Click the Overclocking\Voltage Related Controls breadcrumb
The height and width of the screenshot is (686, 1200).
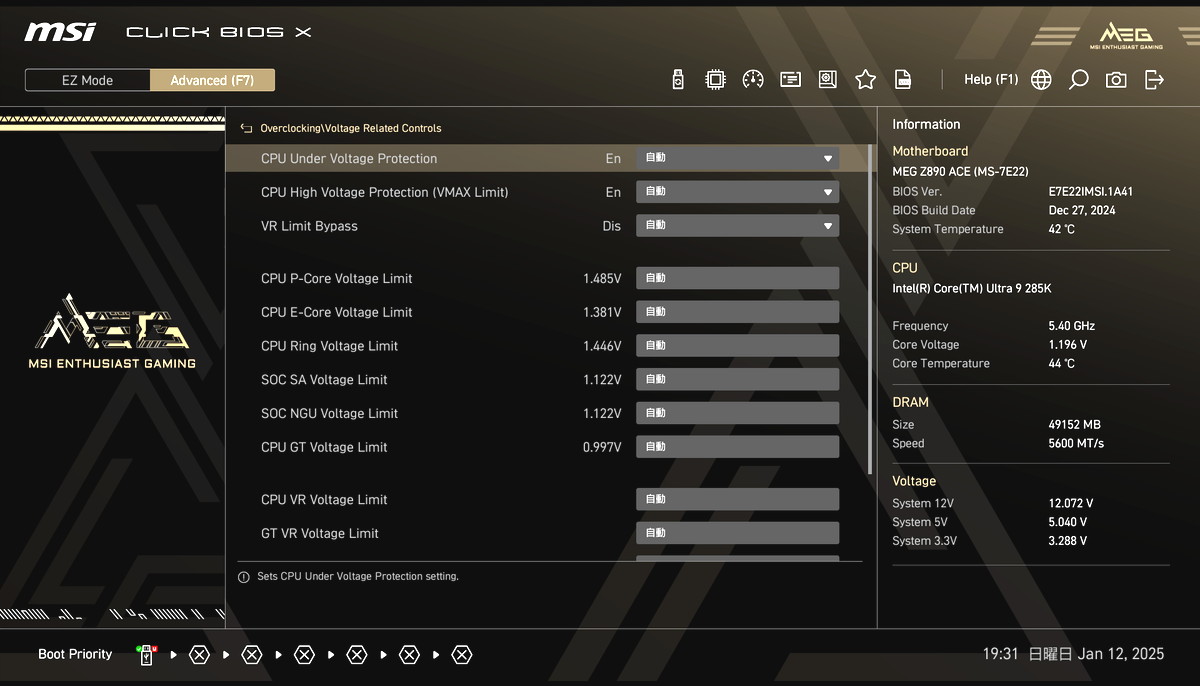351,128
